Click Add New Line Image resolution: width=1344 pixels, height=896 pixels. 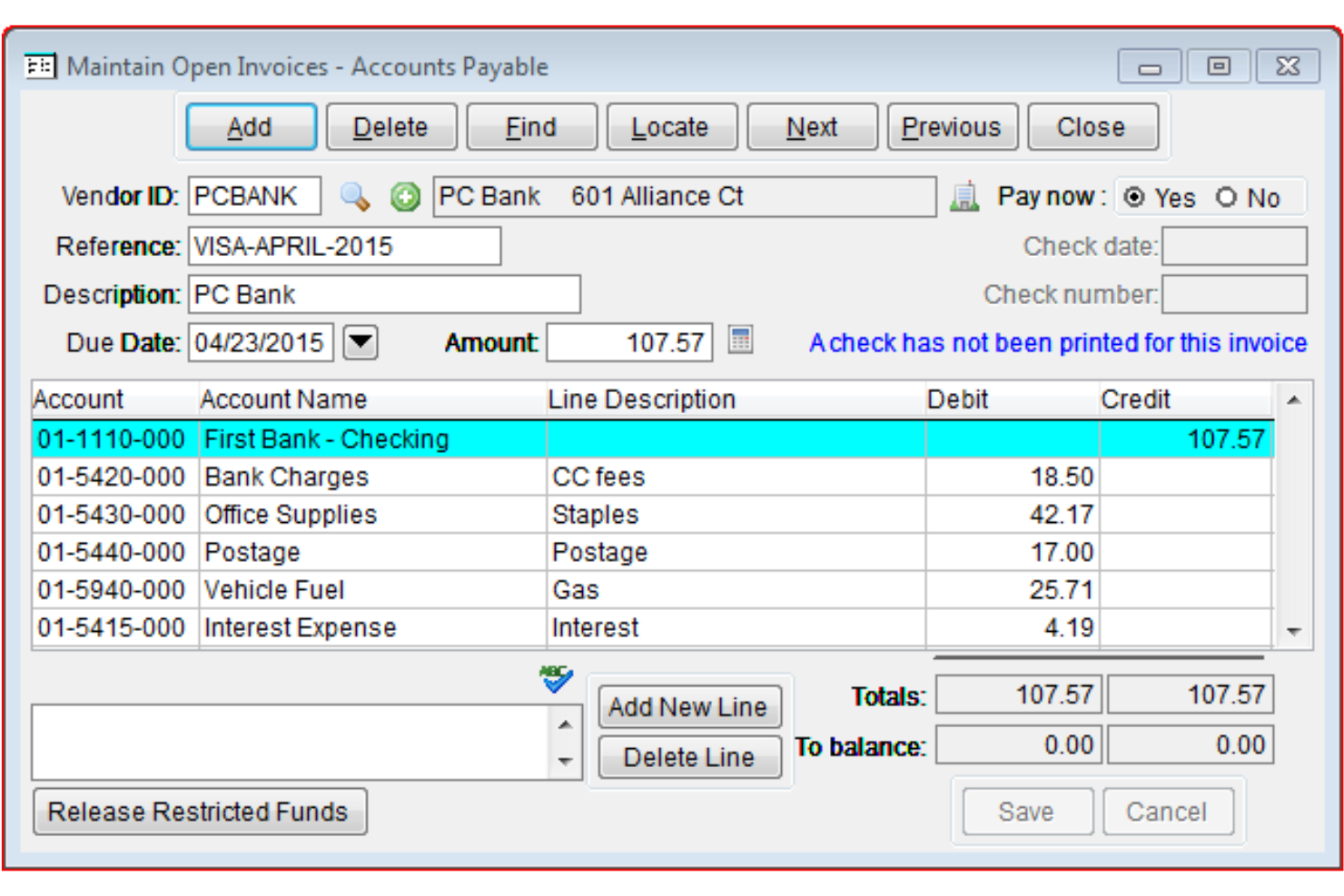coord(689,707)
